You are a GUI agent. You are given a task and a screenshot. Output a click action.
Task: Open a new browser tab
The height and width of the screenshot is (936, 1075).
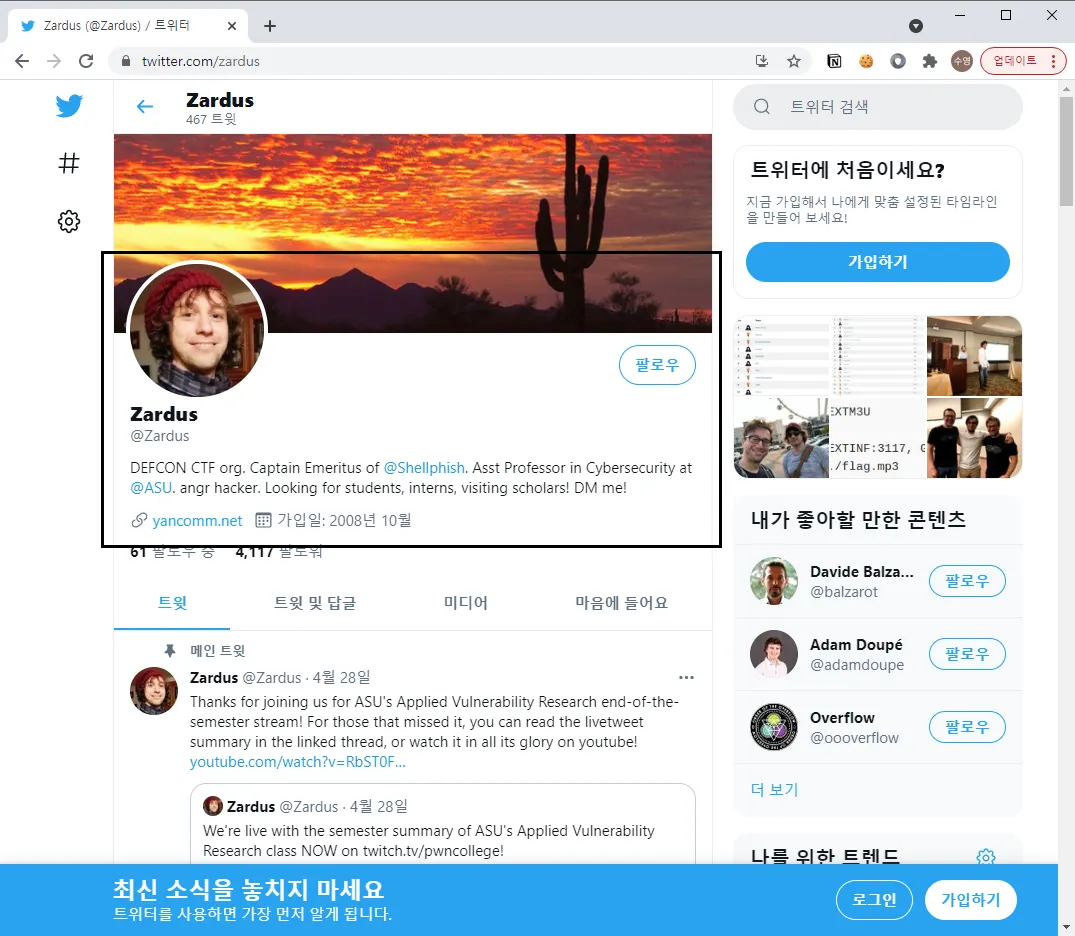[270, 26]
